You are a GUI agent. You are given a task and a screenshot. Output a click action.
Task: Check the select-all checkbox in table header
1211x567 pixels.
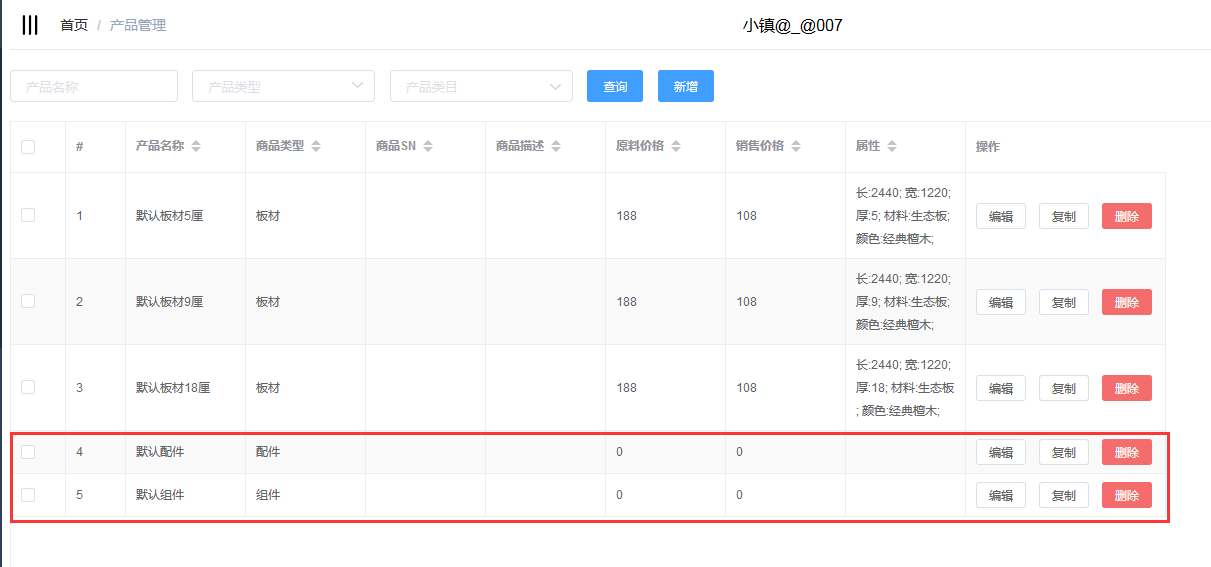[x=28, y=147]
